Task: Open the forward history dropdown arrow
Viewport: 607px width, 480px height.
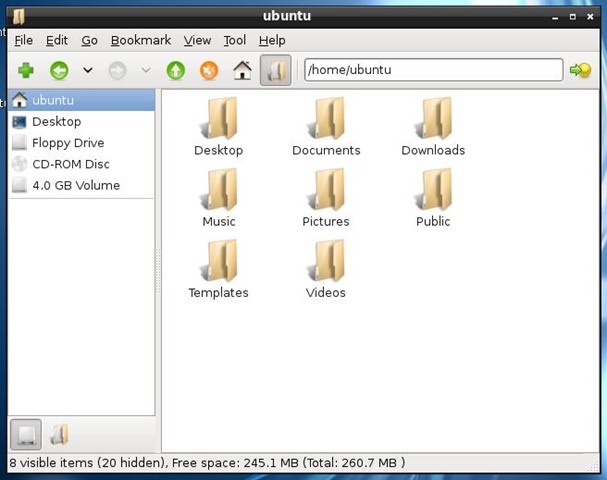Action: click(146, 70)
